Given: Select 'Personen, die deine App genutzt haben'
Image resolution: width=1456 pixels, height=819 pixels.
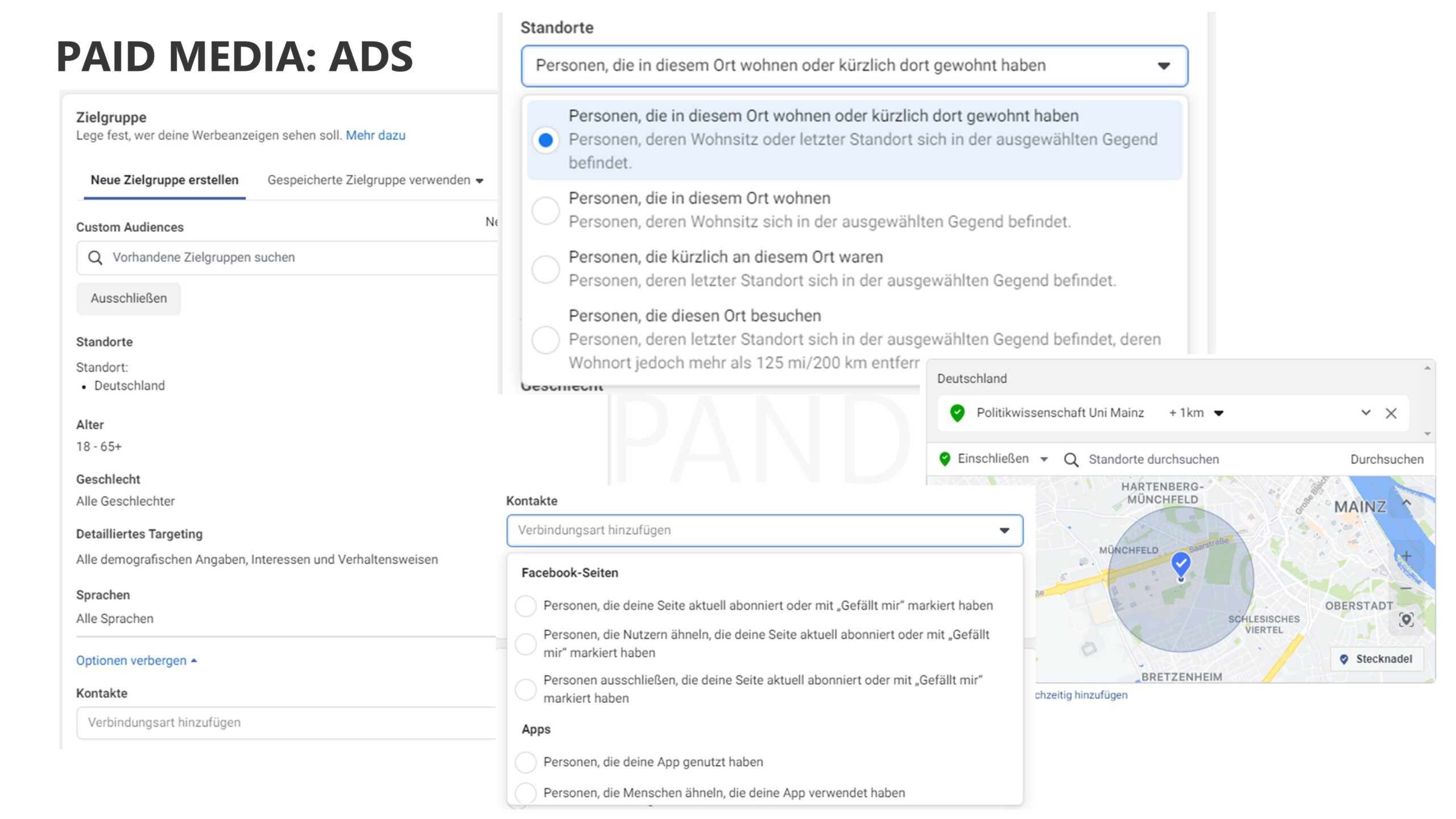Looking at the screenshot, I should (526, 762).
